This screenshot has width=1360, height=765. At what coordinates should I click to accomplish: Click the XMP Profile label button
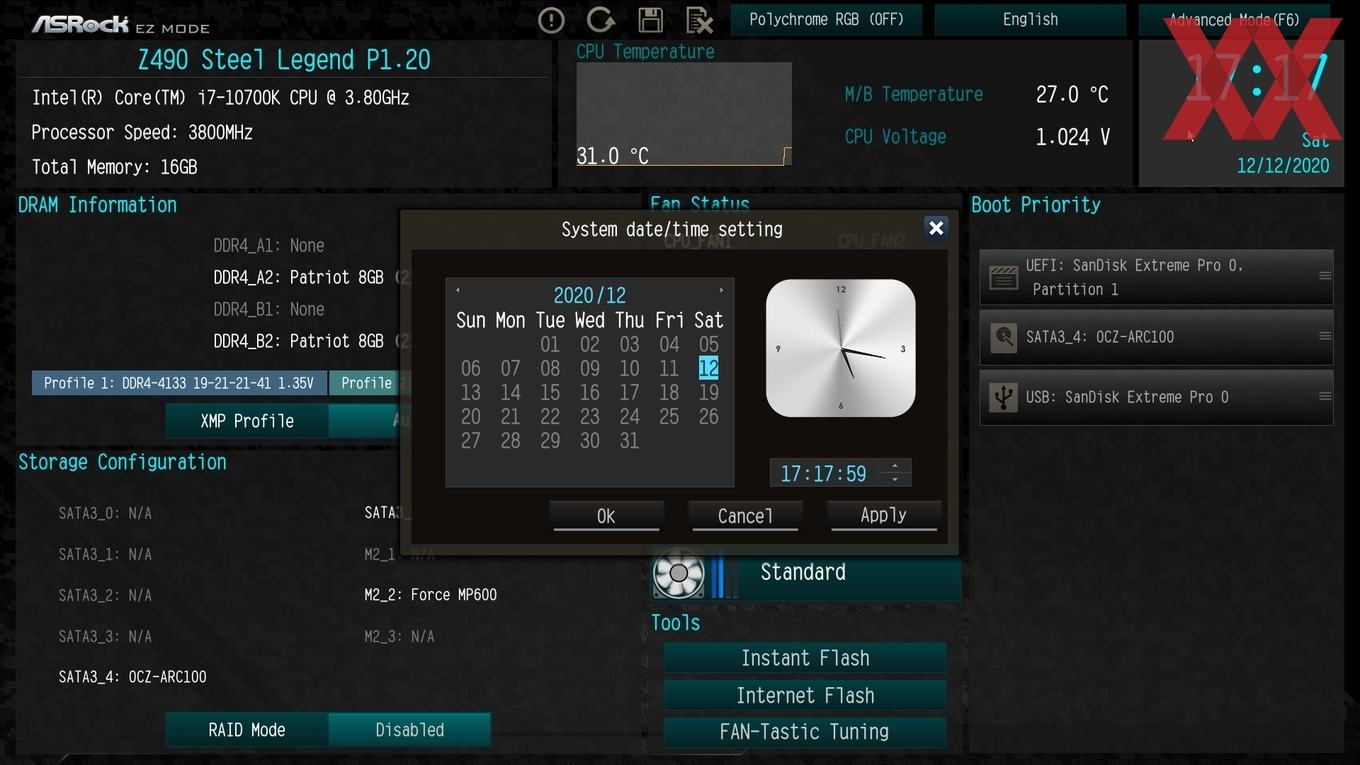click(247, 421)
